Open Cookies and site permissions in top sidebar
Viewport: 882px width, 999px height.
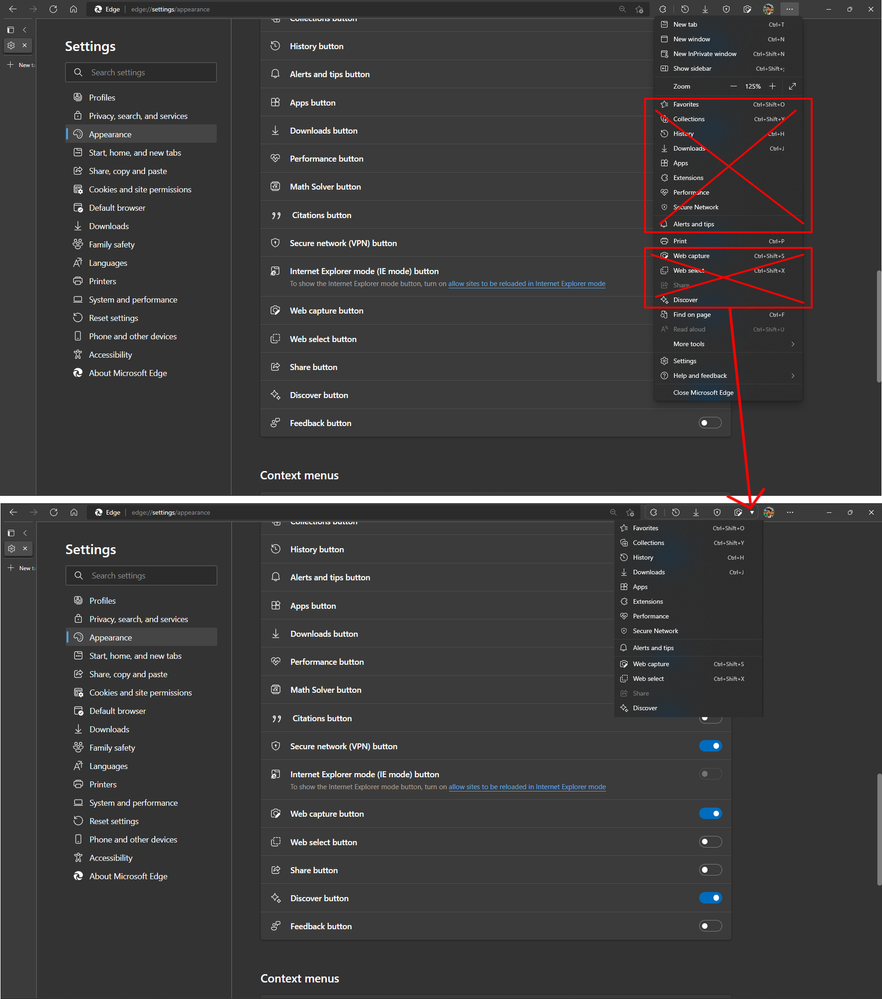click(x=141, y=189)
